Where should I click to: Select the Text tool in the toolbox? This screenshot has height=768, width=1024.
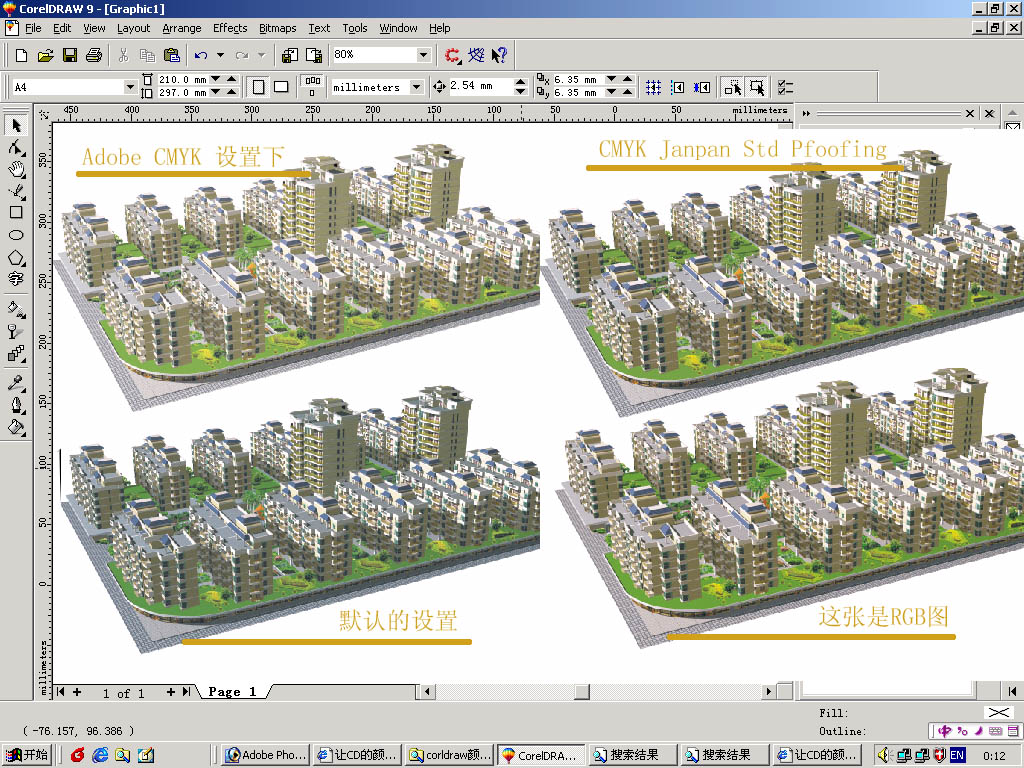click(x=16, y=279)
